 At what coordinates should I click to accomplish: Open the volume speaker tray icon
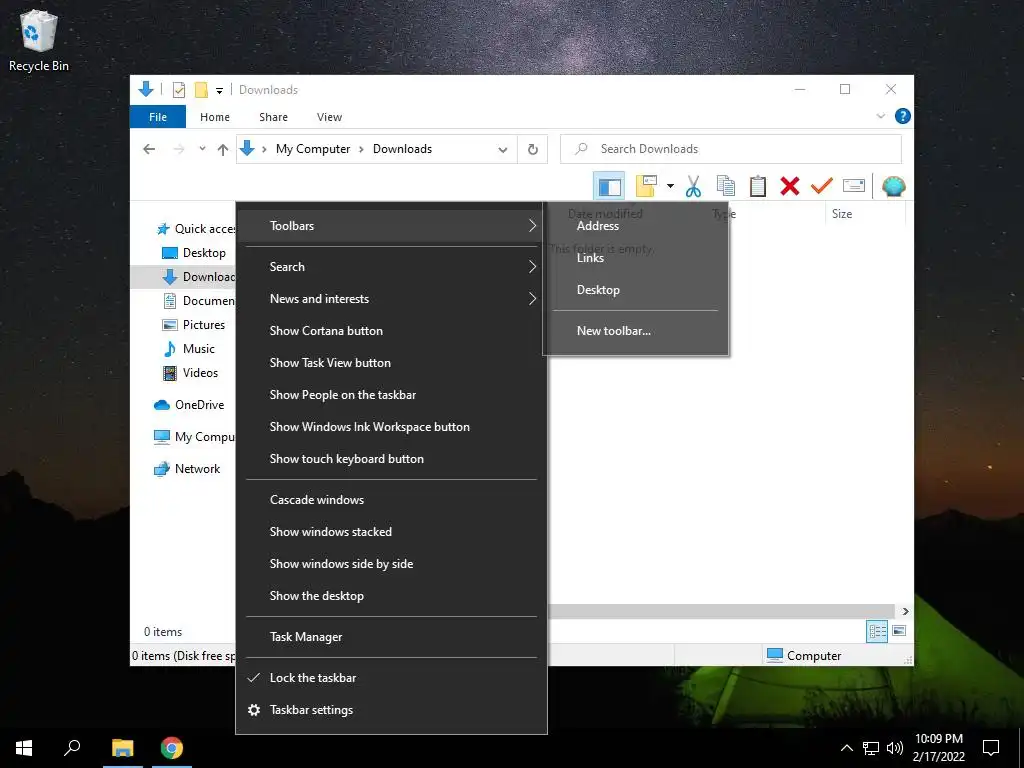[x=895, y=748]
